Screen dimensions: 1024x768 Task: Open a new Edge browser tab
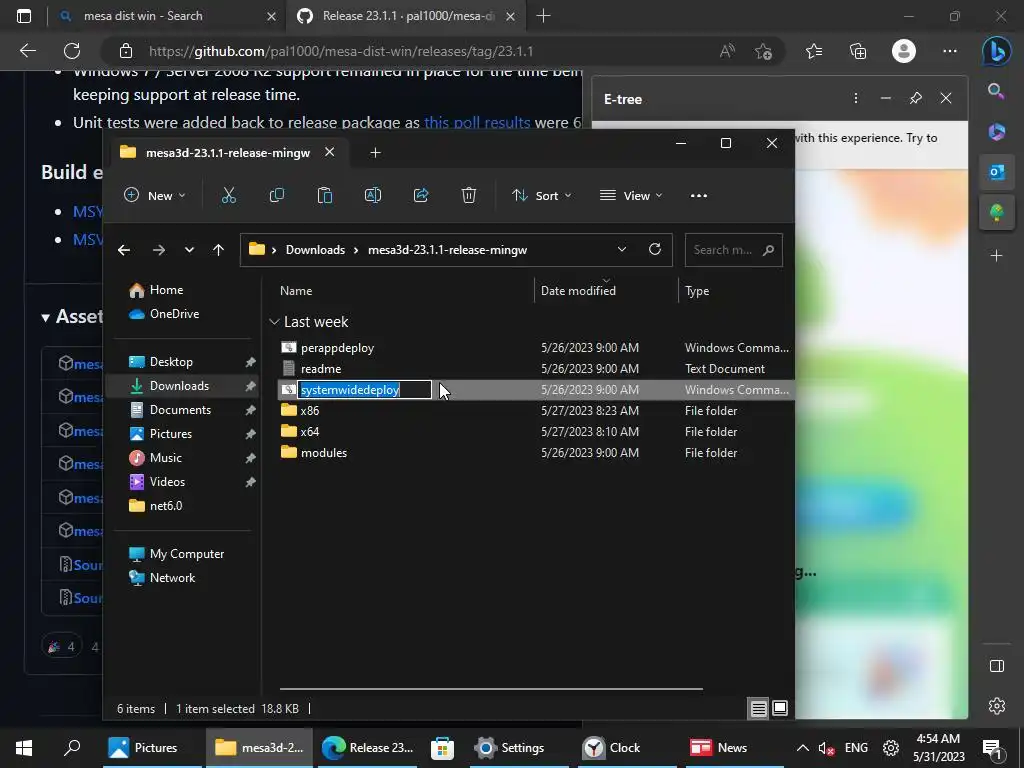[x=543, y=16]
